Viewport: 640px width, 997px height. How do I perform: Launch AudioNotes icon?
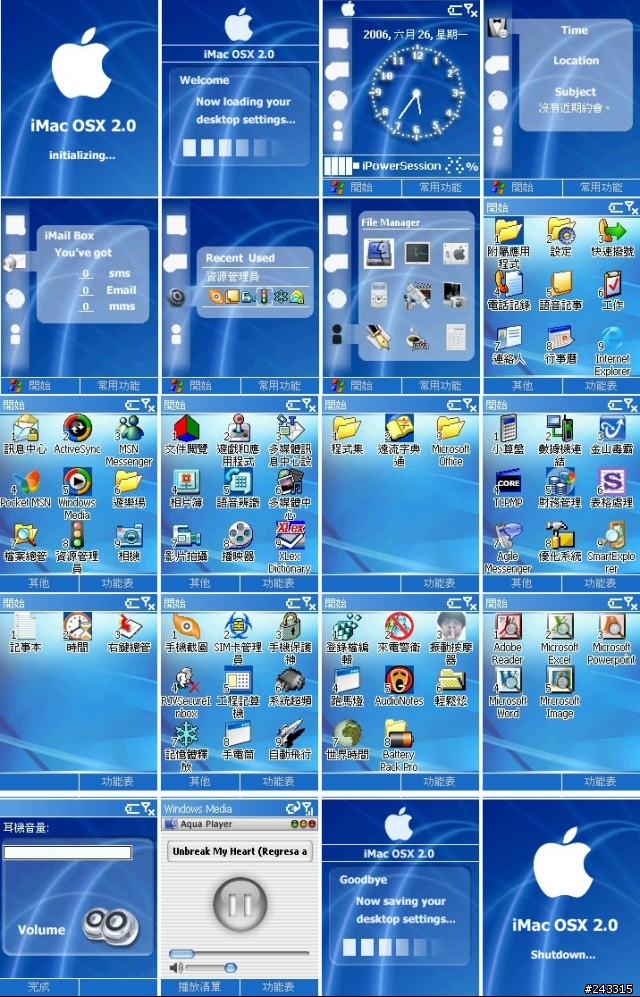399,681
